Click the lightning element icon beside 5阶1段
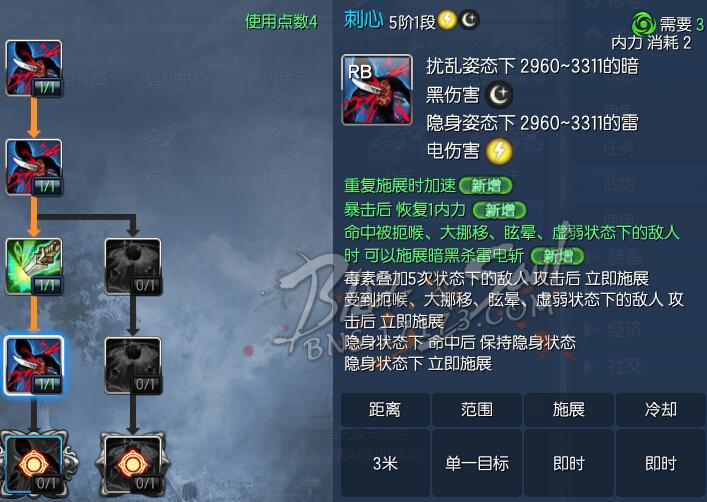Viewport: 707px width, 502px height. pos(447,20)
